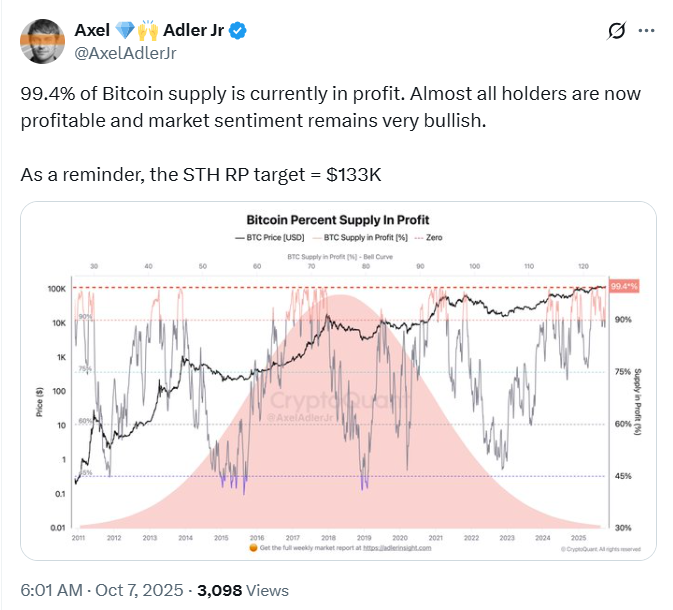Click the 99.4% red value label
The height and width of the screenshot is (610, 673).
point(623,287)
